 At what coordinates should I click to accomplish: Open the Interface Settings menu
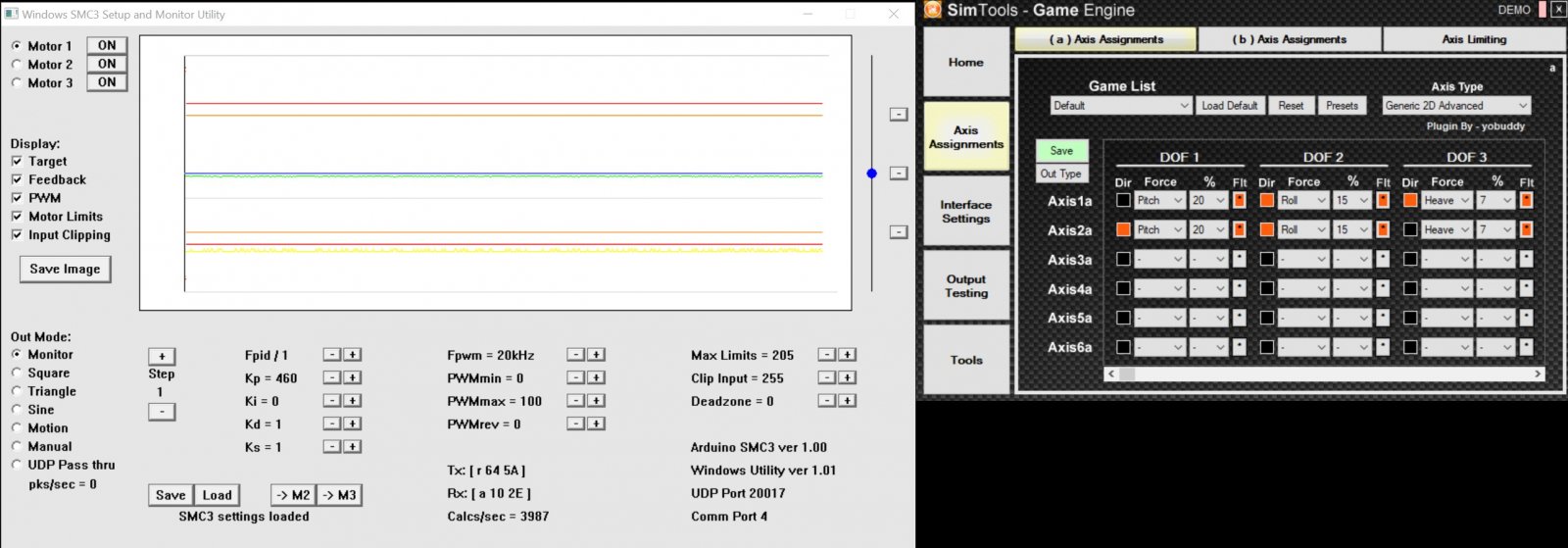pyautogui.click(x=966, y=212)
